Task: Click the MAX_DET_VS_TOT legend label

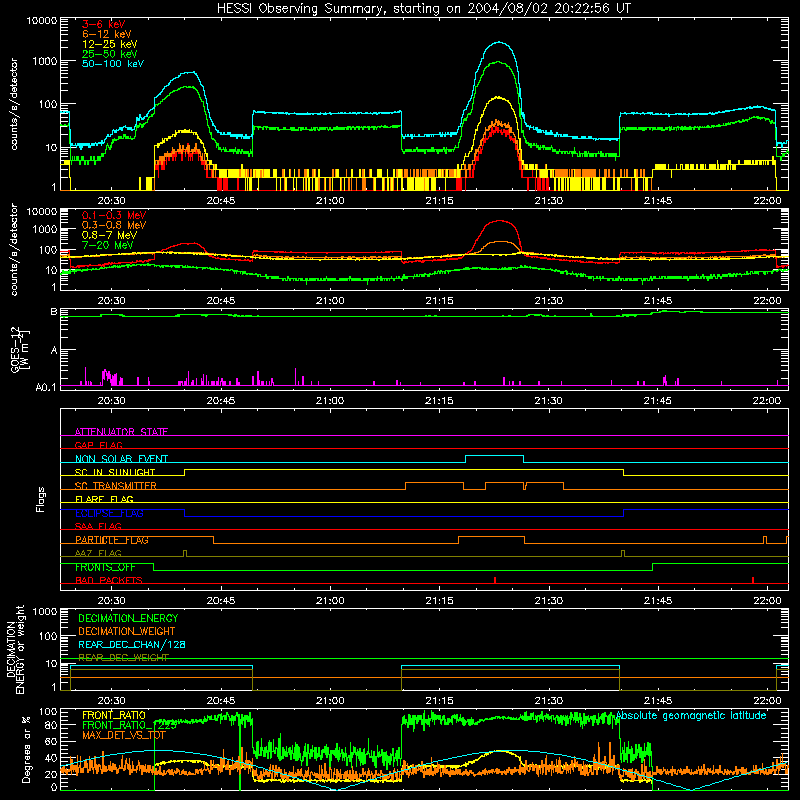Action: click(124, 735)
